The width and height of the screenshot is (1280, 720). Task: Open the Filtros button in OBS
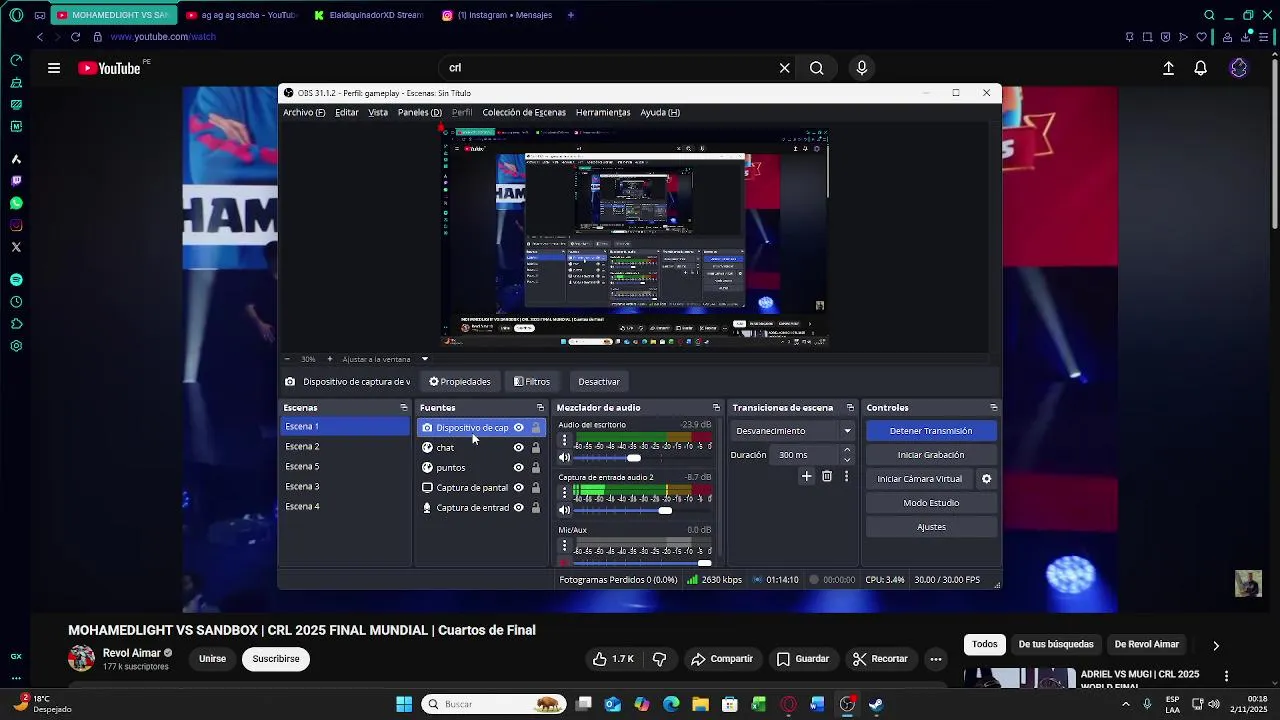pyautogui.click(x=532, y=381)
